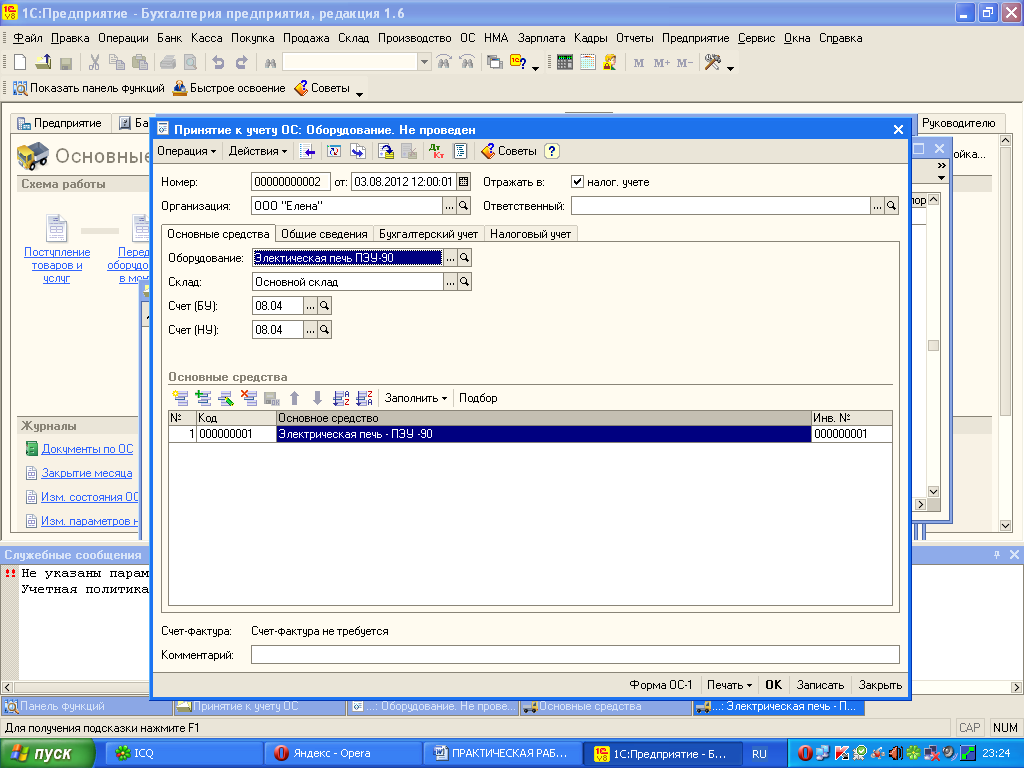Click the add row icon in Основные средства table
The height and width of the screenshot is (768, 1024).
180,398
